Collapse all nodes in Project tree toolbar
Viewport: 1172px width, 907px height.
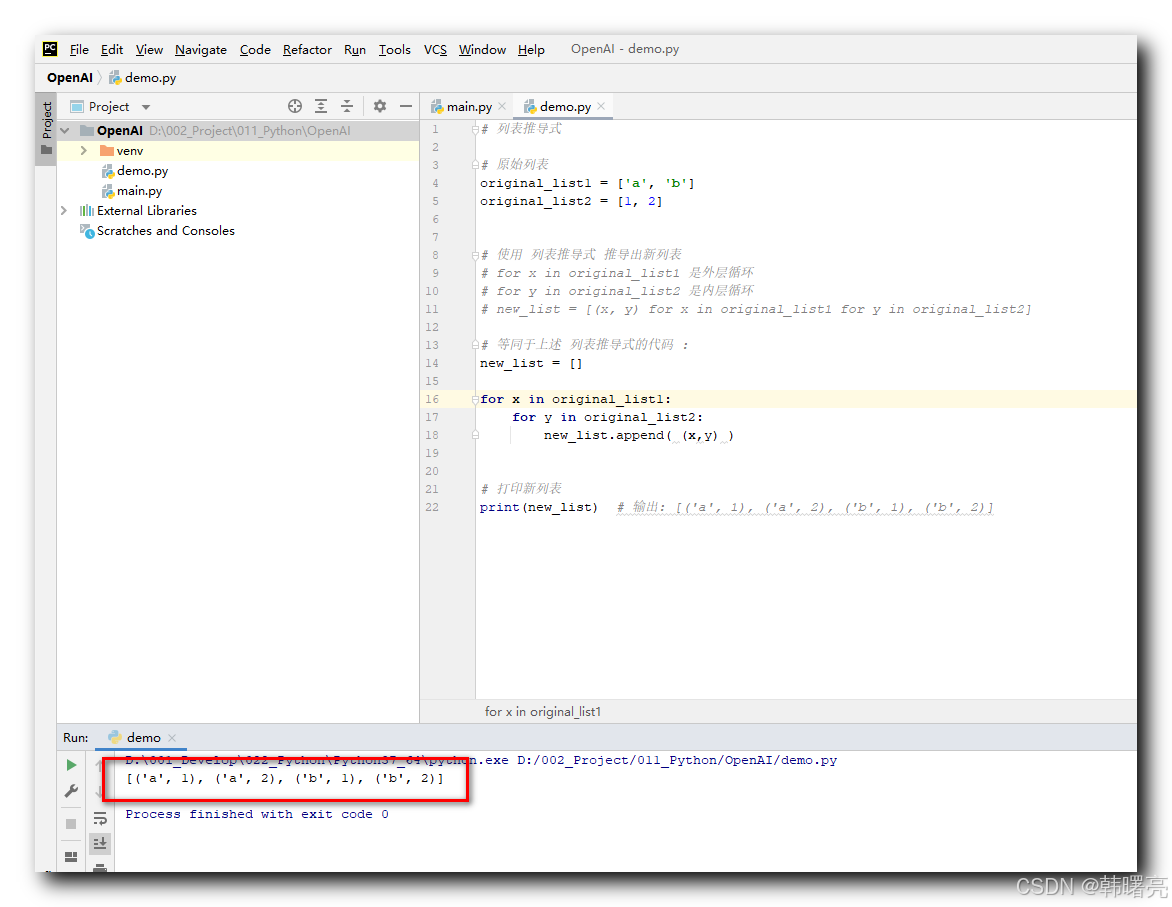pos(346,105)
